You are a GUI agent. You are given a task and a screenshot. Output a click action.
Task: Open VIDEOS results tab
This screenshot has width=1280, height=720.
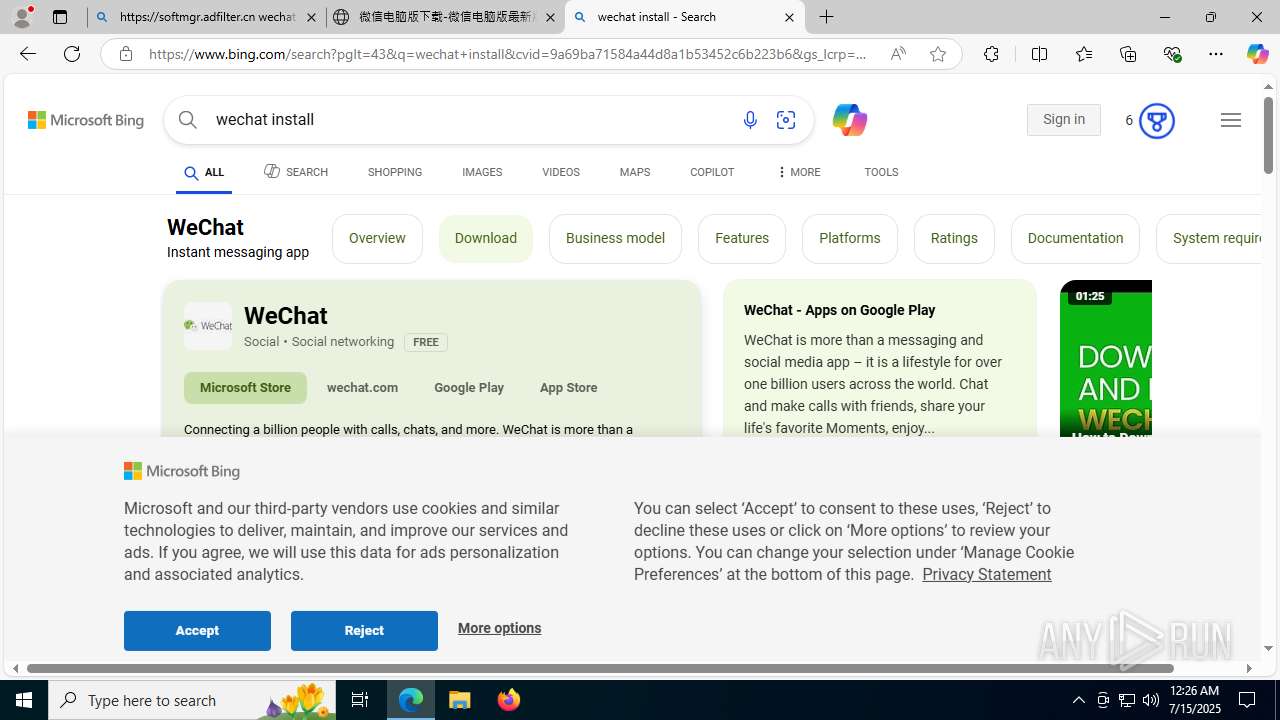pyautogui.click(x=561, y=172)
